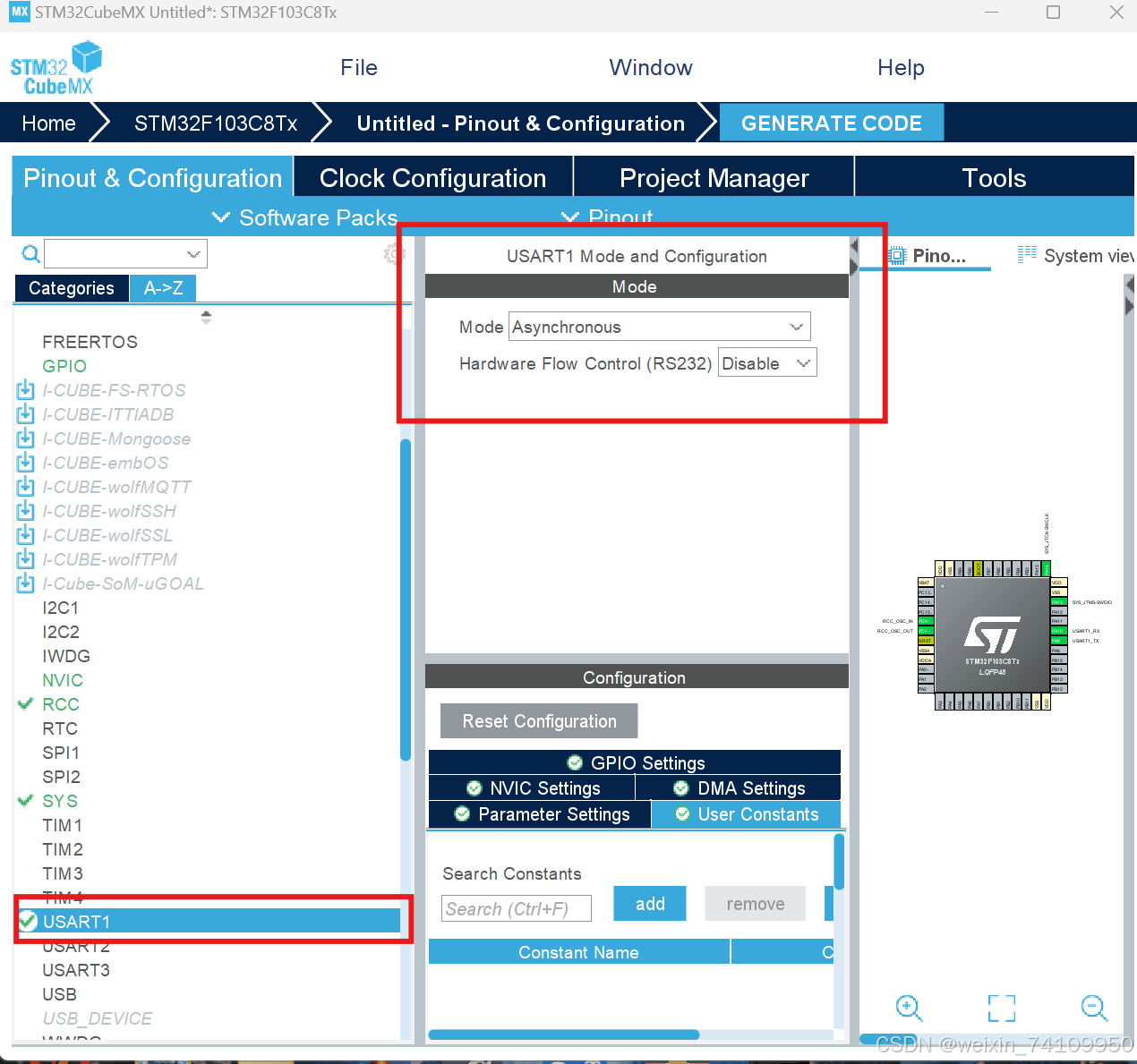Screen dimensions: 1137x1064
Task: Click download icon next to I-CUBE-wolfTPM
Action: coord(26,558)
